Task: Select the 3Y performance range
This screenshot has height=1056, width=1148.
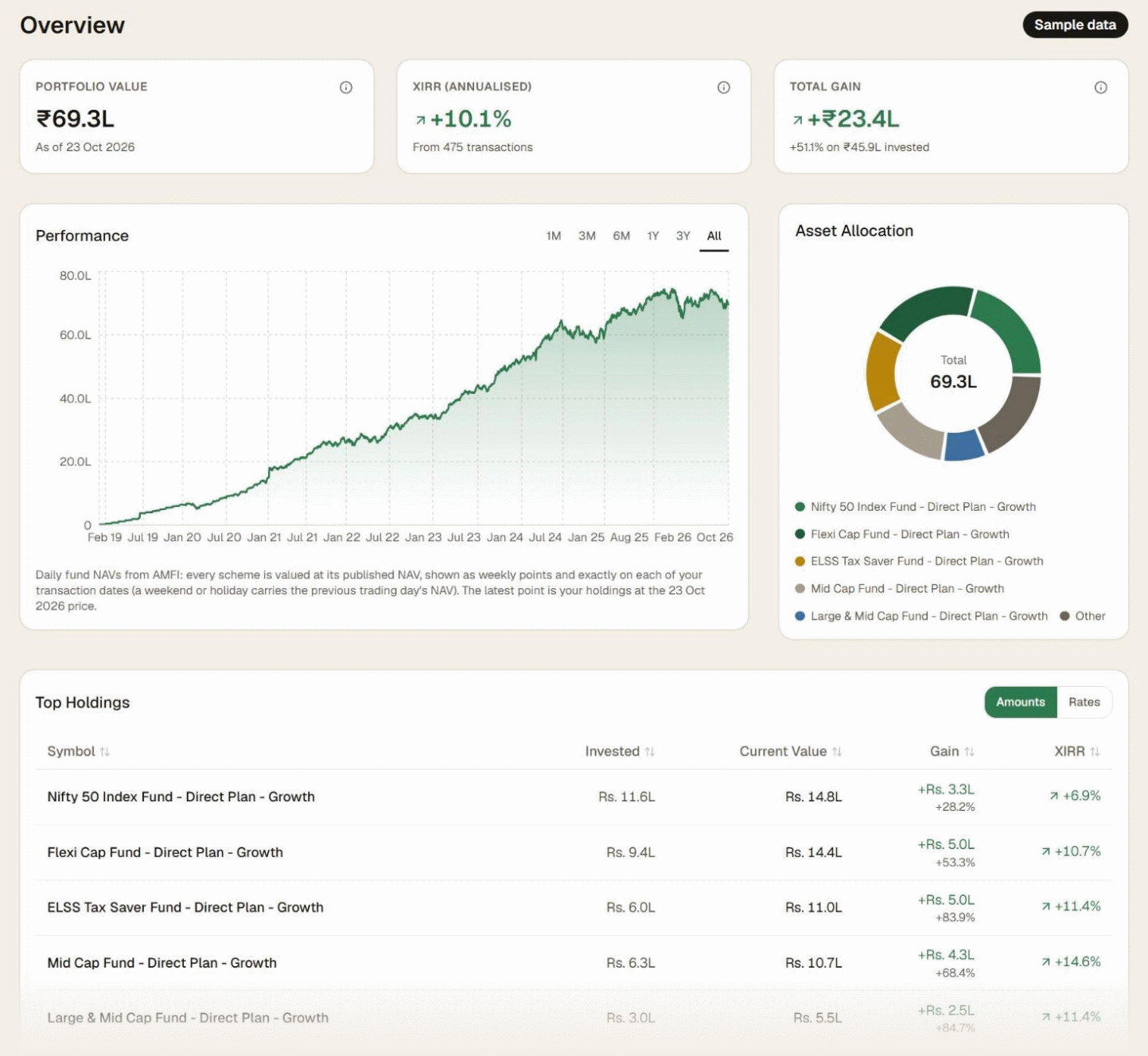Action: 683,236
